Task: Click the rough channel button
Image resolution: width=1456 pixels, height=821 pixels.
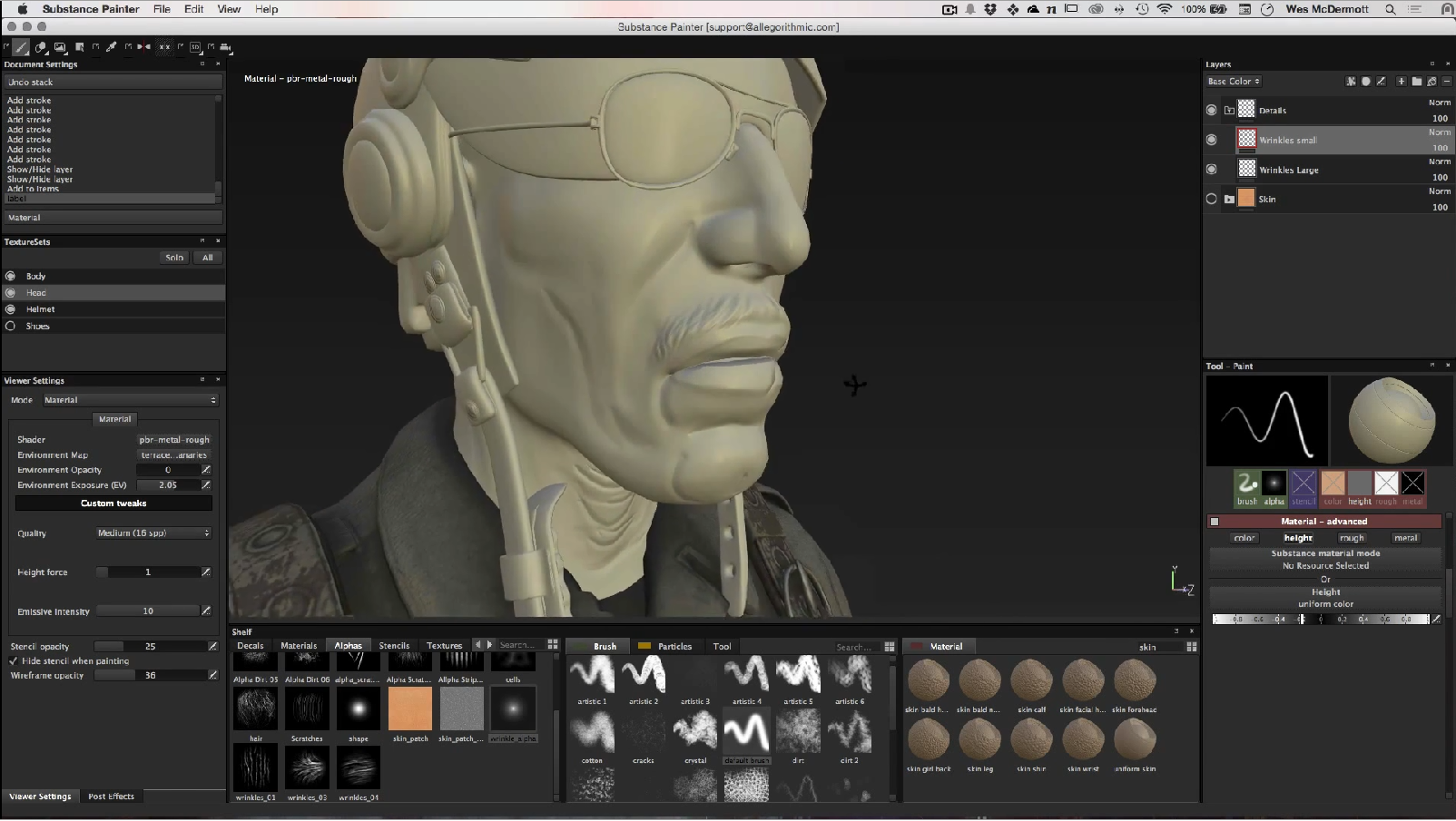Action: 1352,538
